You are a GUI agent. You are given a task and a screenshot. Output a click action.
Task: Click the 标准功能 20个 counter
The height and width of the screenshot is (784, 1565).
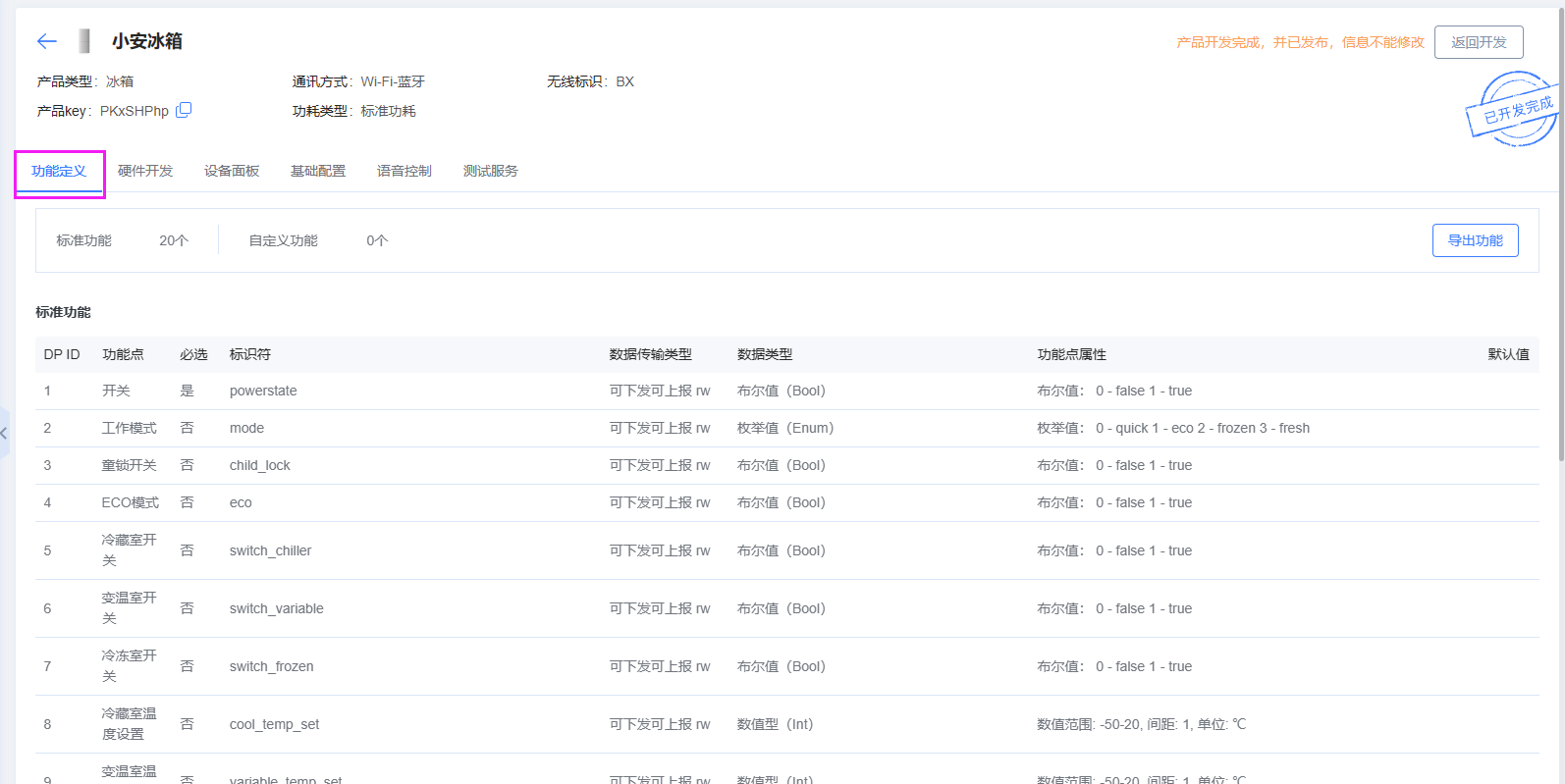coord(123,240)
